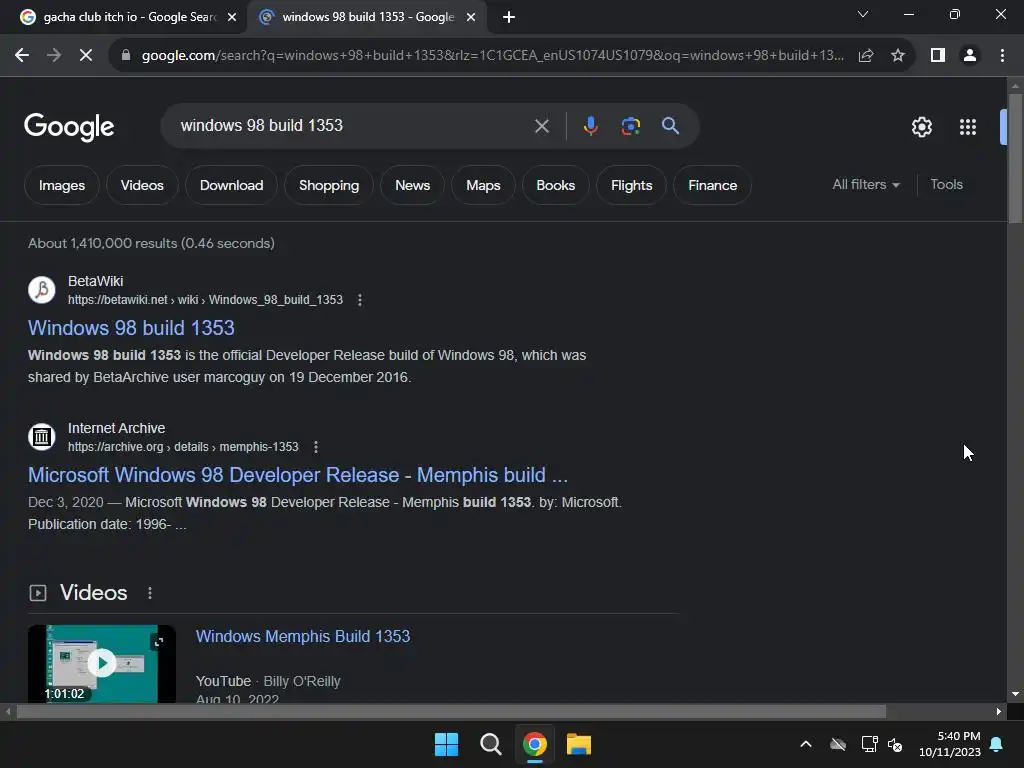
Task: Switch to Books results
Action: click(556, 185)
